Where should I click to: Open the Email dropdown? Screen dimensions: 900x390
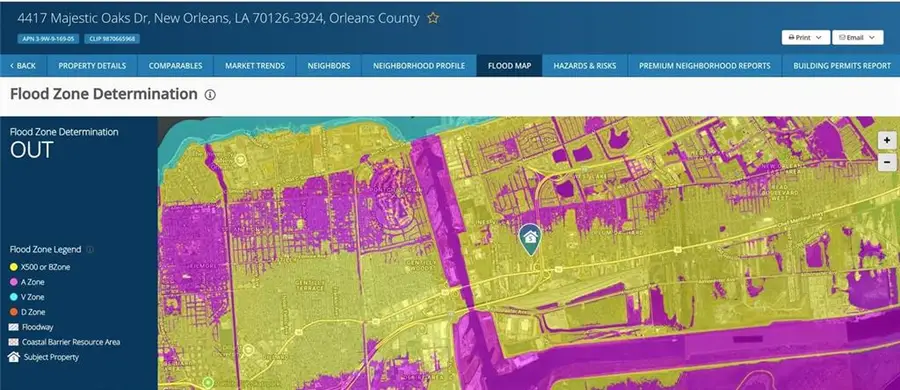858,37
